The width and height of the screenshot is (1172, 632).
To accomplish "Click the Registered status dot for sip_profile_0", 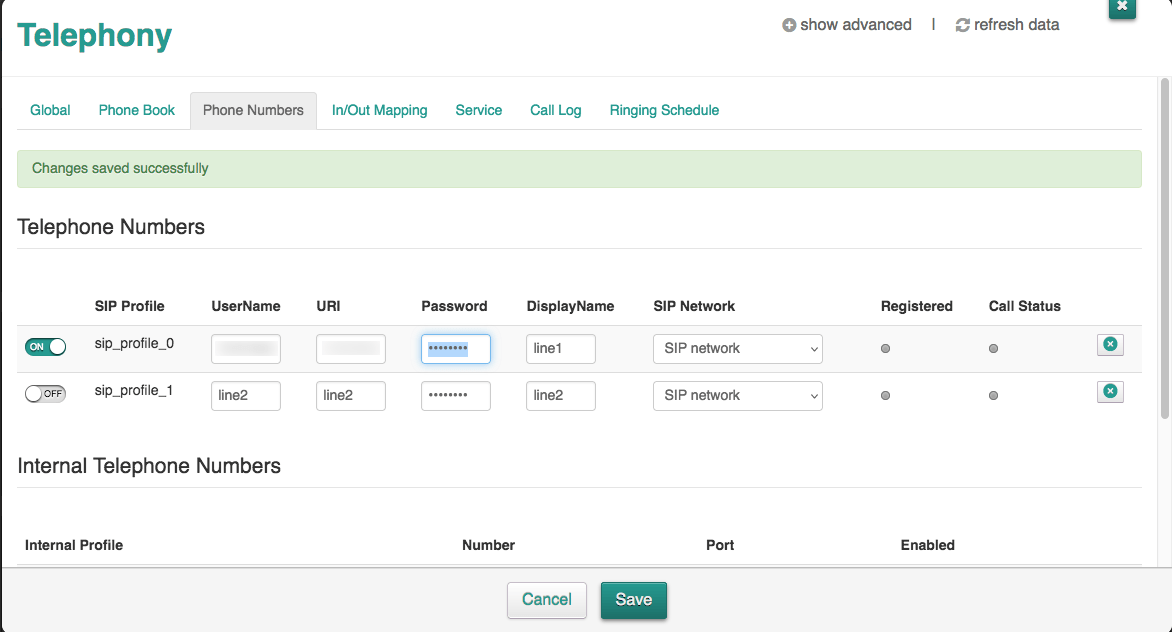I will pos(885,349).
